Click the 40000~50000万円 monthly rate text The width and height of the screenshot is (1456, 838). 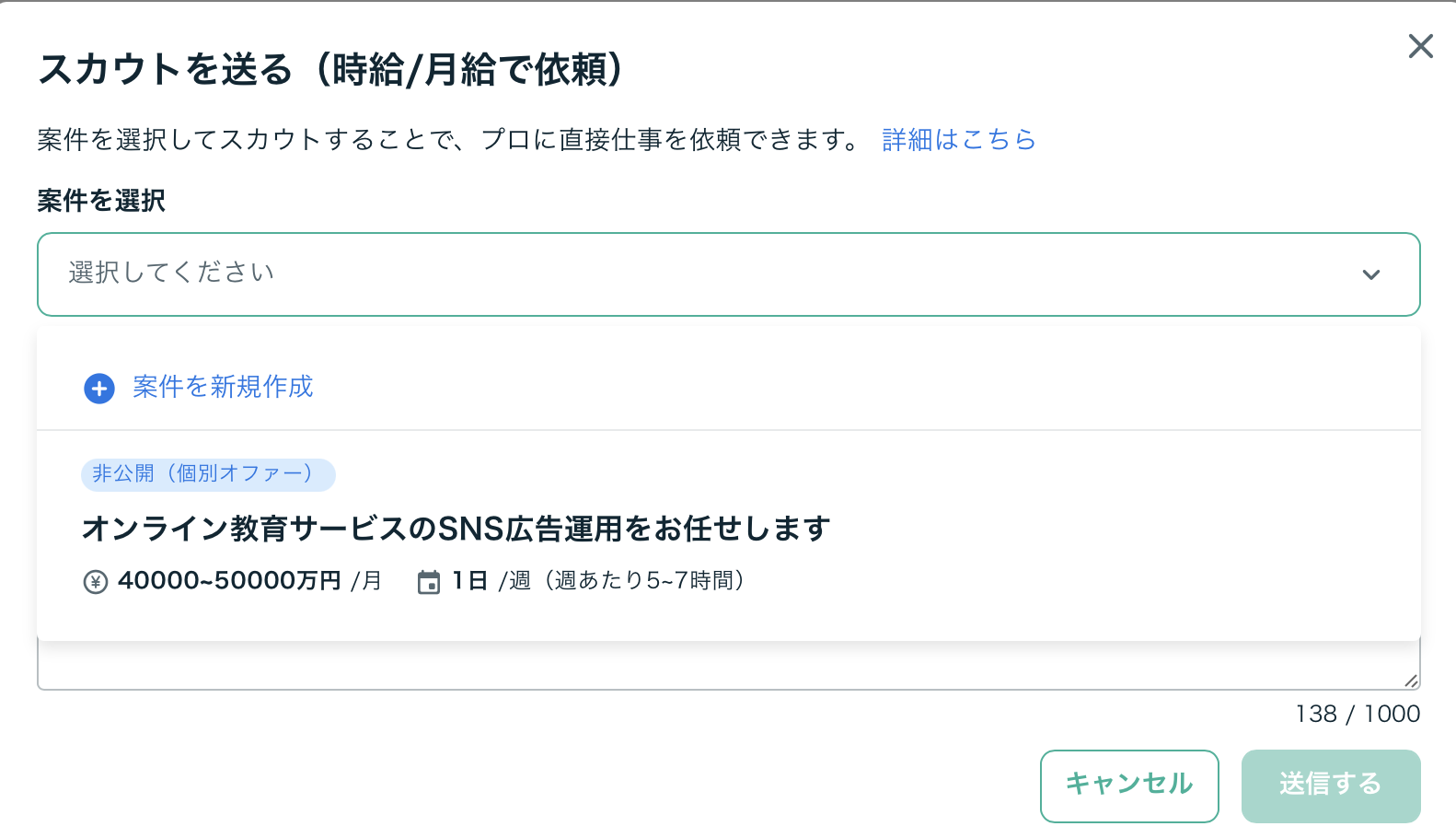pos(229,581)
